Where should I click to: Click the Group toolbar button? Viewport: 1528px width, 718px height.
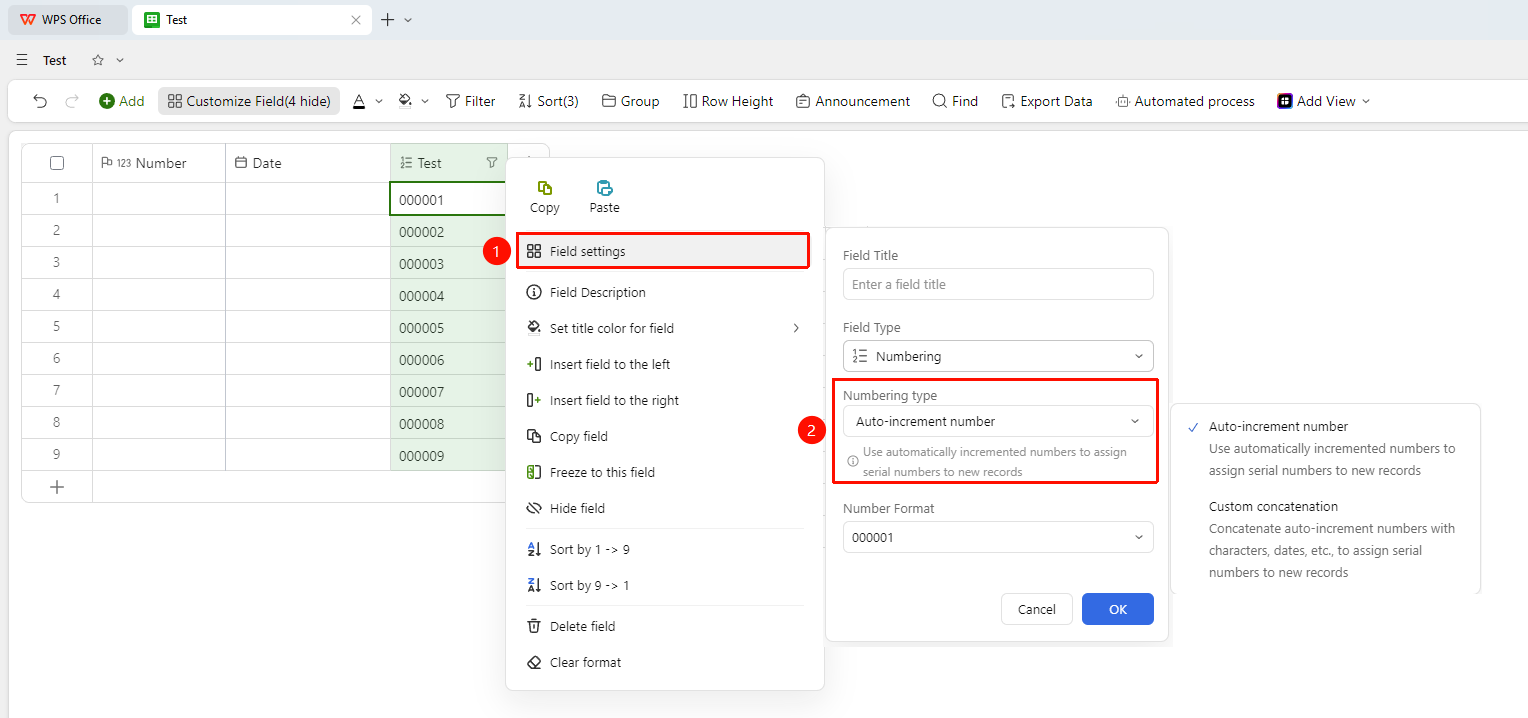pos(630,101)
